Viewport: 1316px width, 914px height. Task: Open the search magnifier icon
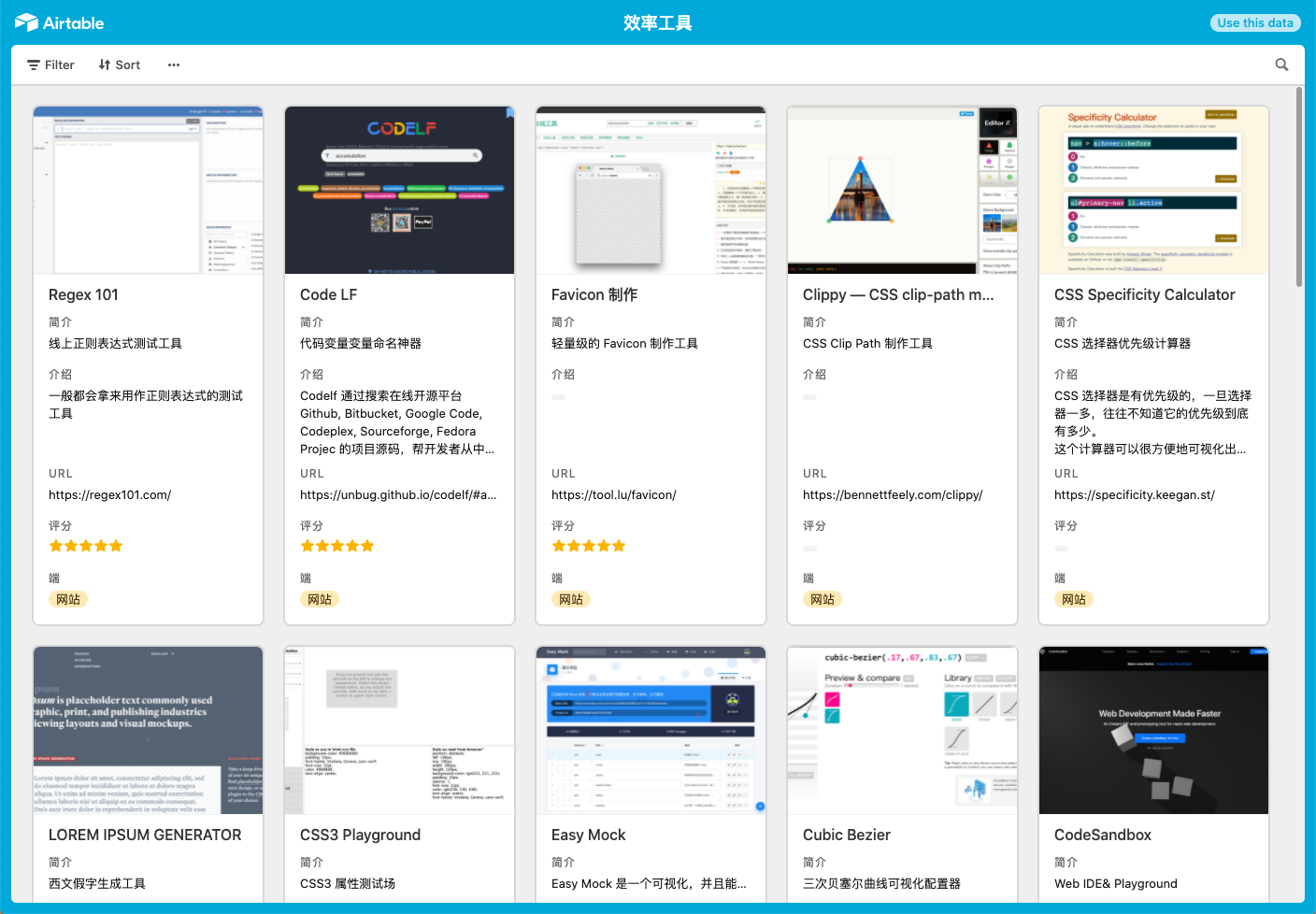1281,64
